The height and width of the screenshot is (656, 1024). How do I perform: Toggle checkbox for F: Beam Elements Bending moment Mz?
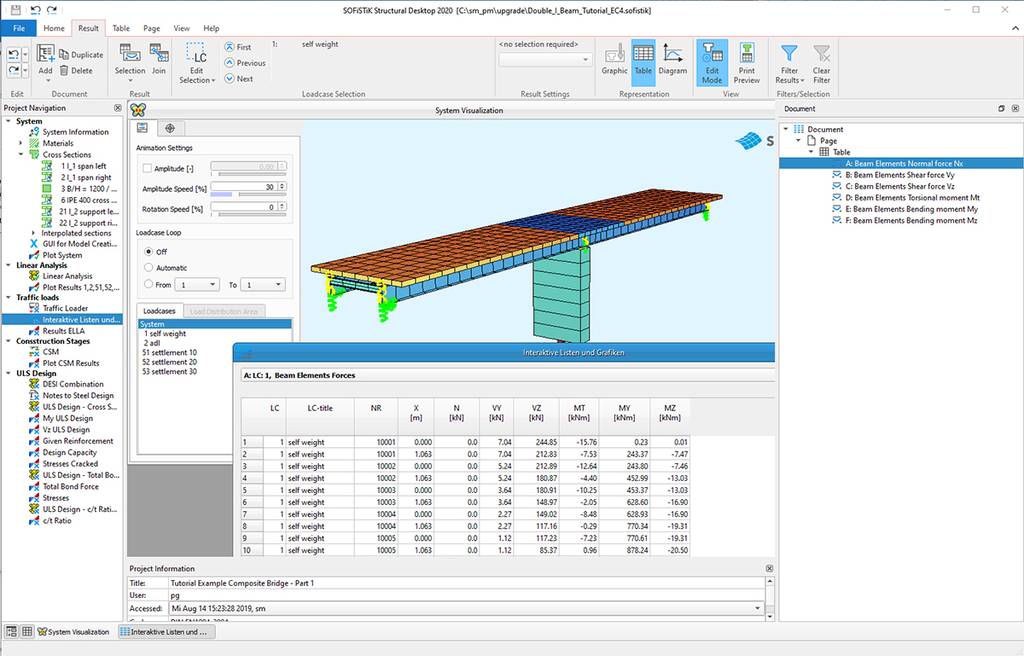click(x=837, y=220)
